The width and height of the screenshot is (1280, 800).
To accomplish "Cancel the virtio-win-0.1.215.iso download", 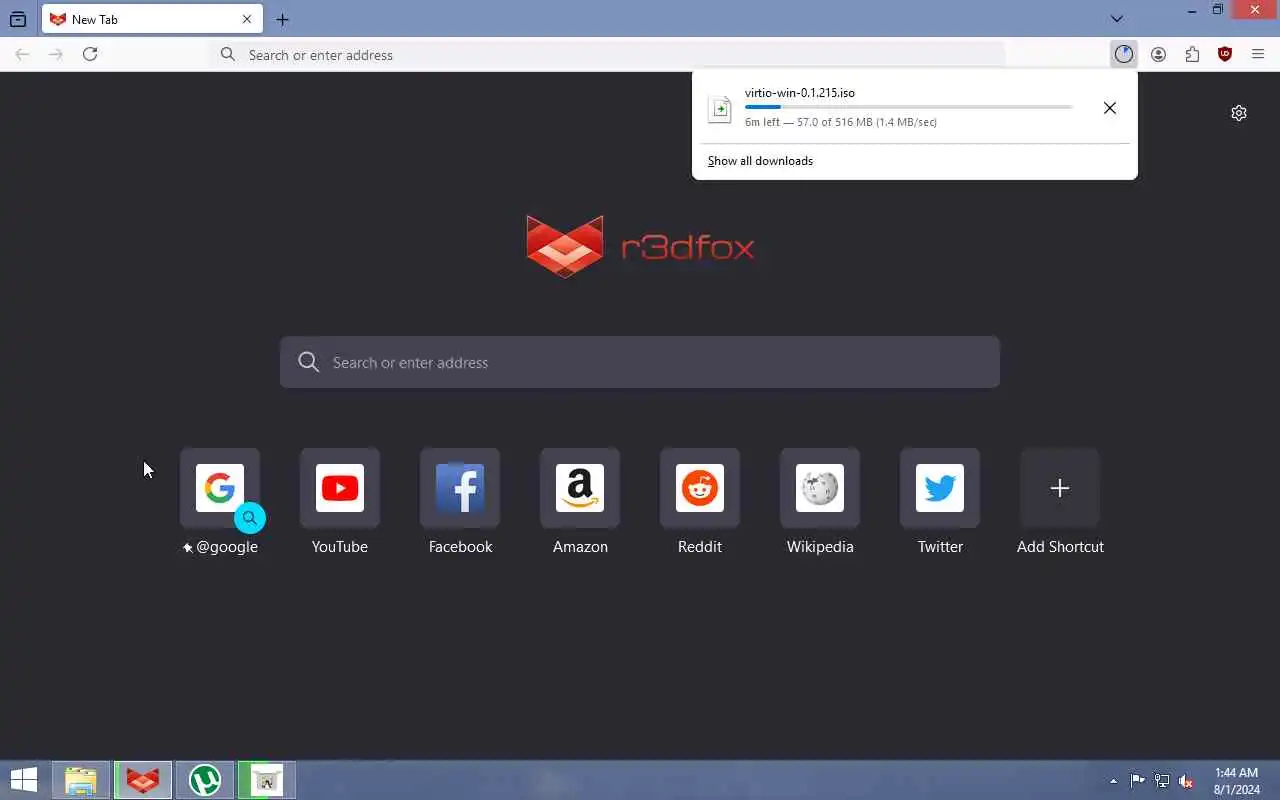I will [1110, 108].
